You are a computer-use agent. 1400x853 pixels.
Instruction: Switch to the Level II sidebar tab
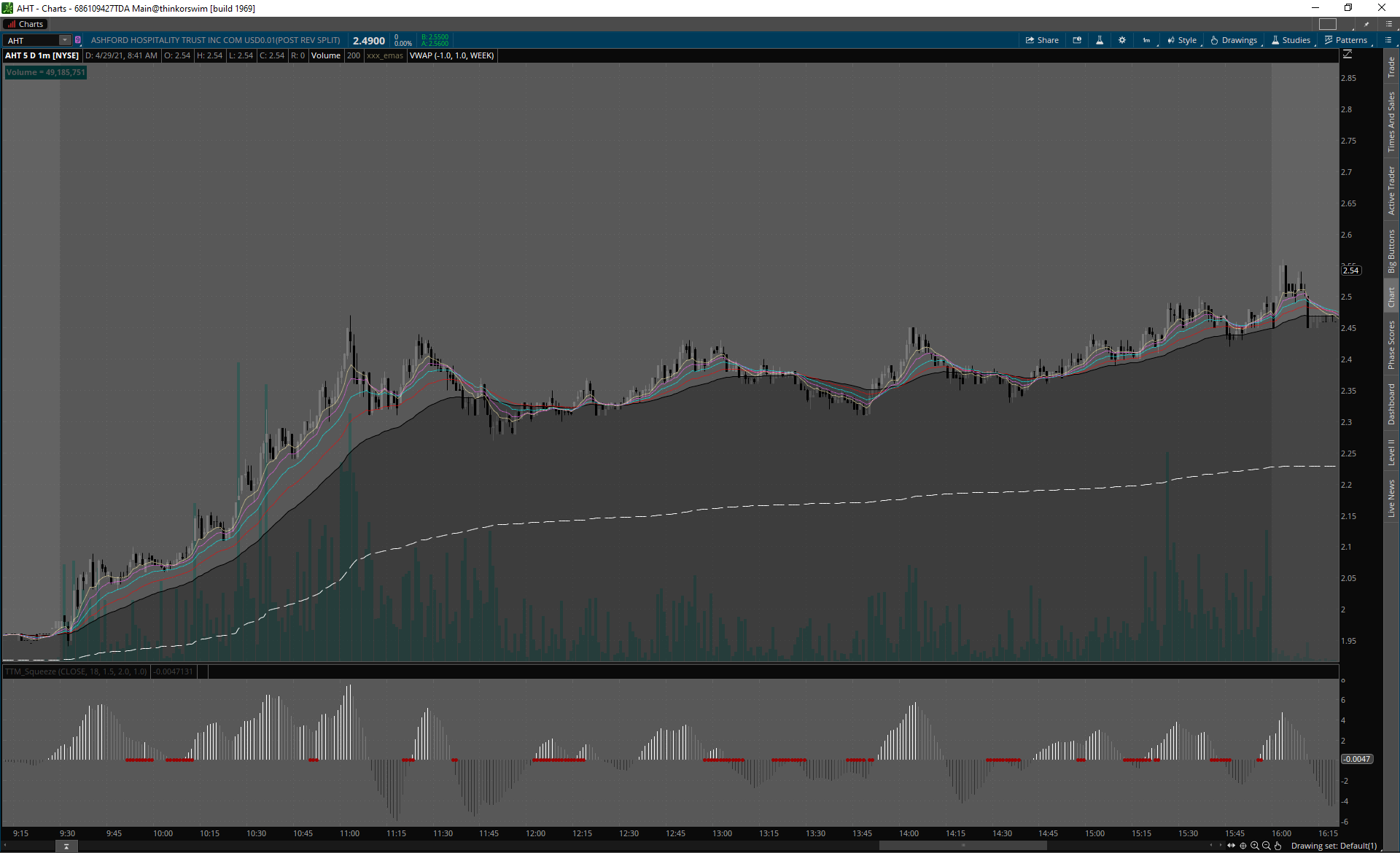[x=1391, y=452]
